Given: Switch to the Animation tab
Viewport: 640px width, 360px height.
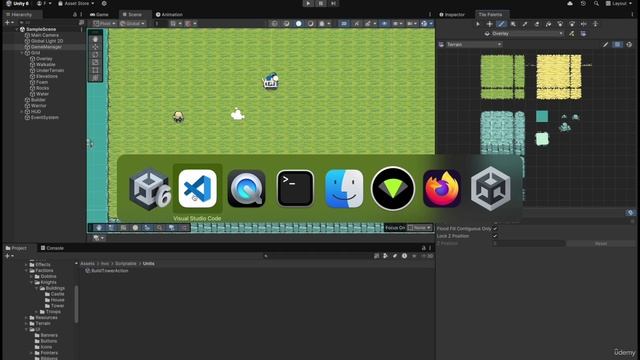Looking at the screenshot, I should click(x=169, y=14).
